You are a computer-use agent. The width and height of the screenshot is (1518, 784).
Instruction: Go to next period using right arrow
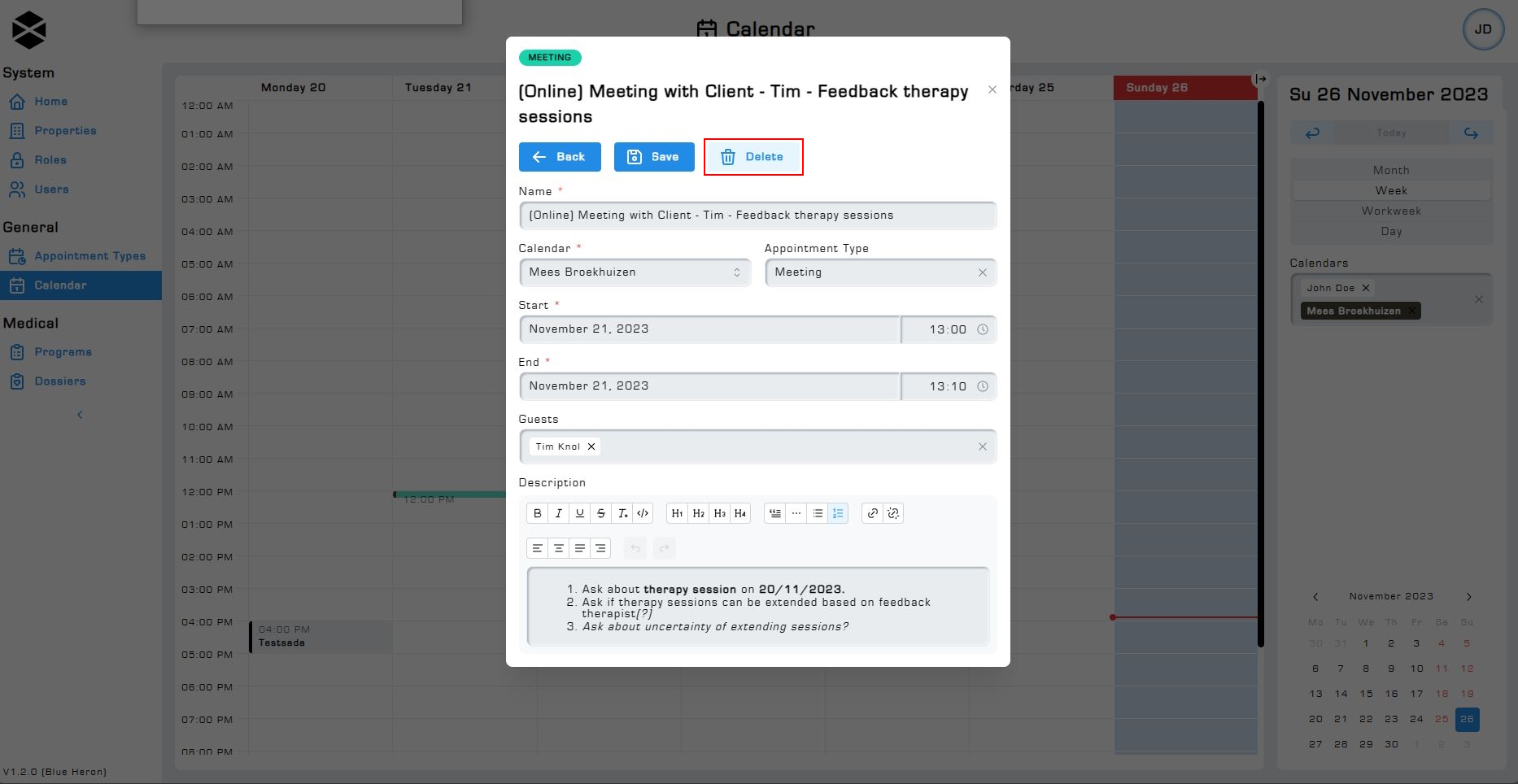point(1471,133)
